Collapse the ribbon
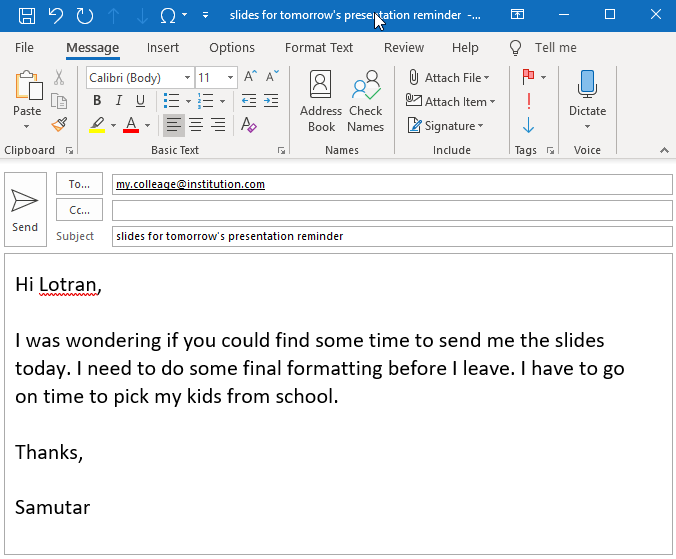Viewport: 676px width, 559px height. pyautogui.click(x=664, y=150)
